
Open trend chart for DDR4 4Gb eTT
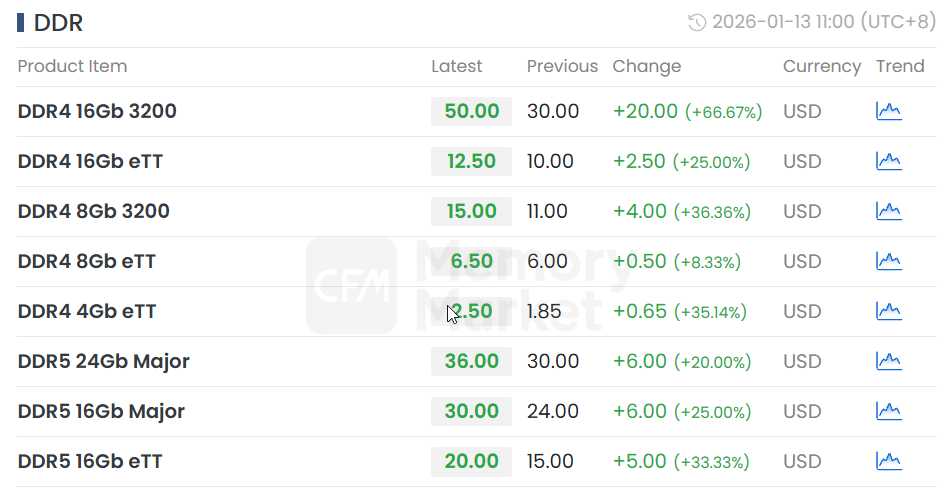pos(888,311)
